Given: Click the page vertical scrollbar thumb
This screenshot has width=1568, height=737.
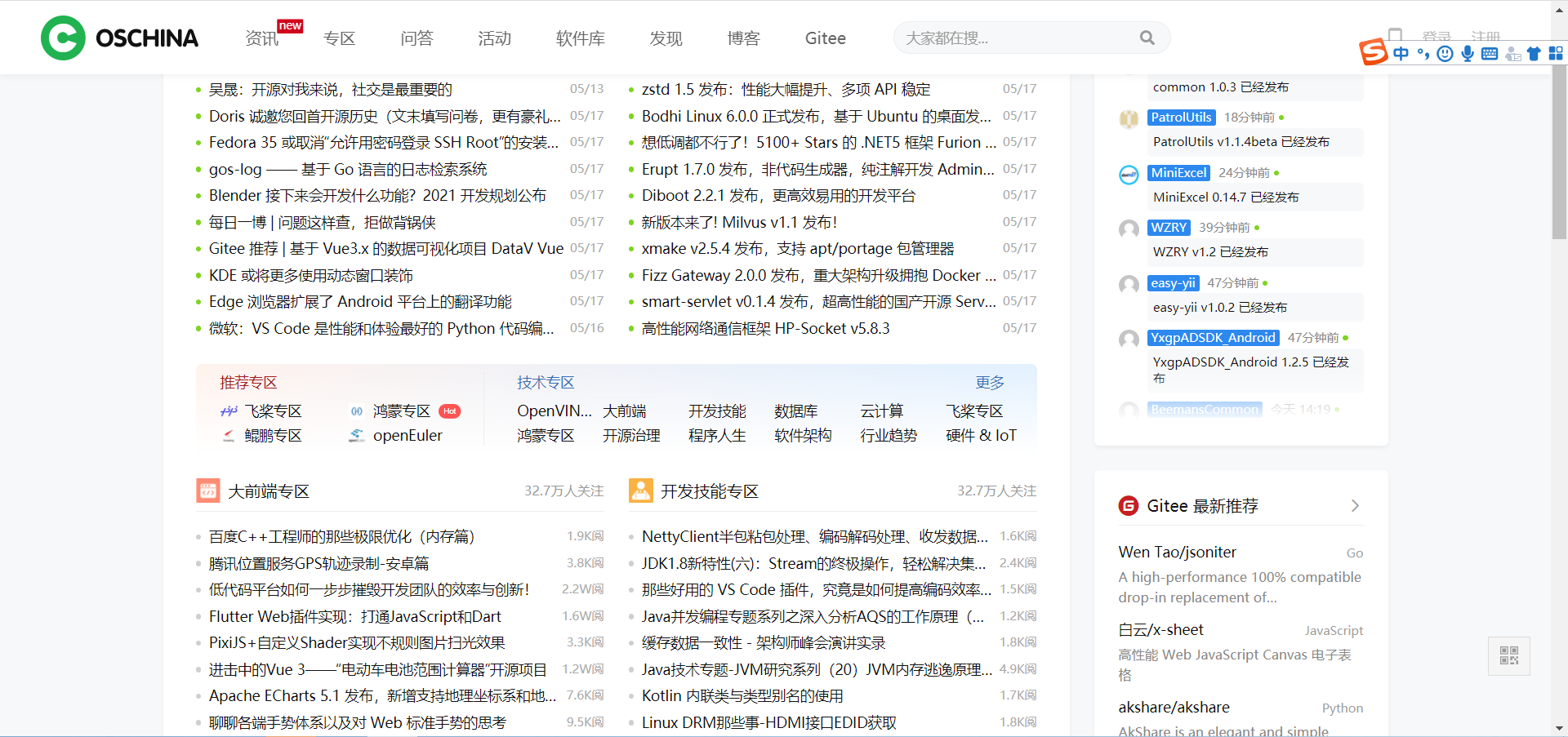Looking at the screenshot, I should point(1560,153).
